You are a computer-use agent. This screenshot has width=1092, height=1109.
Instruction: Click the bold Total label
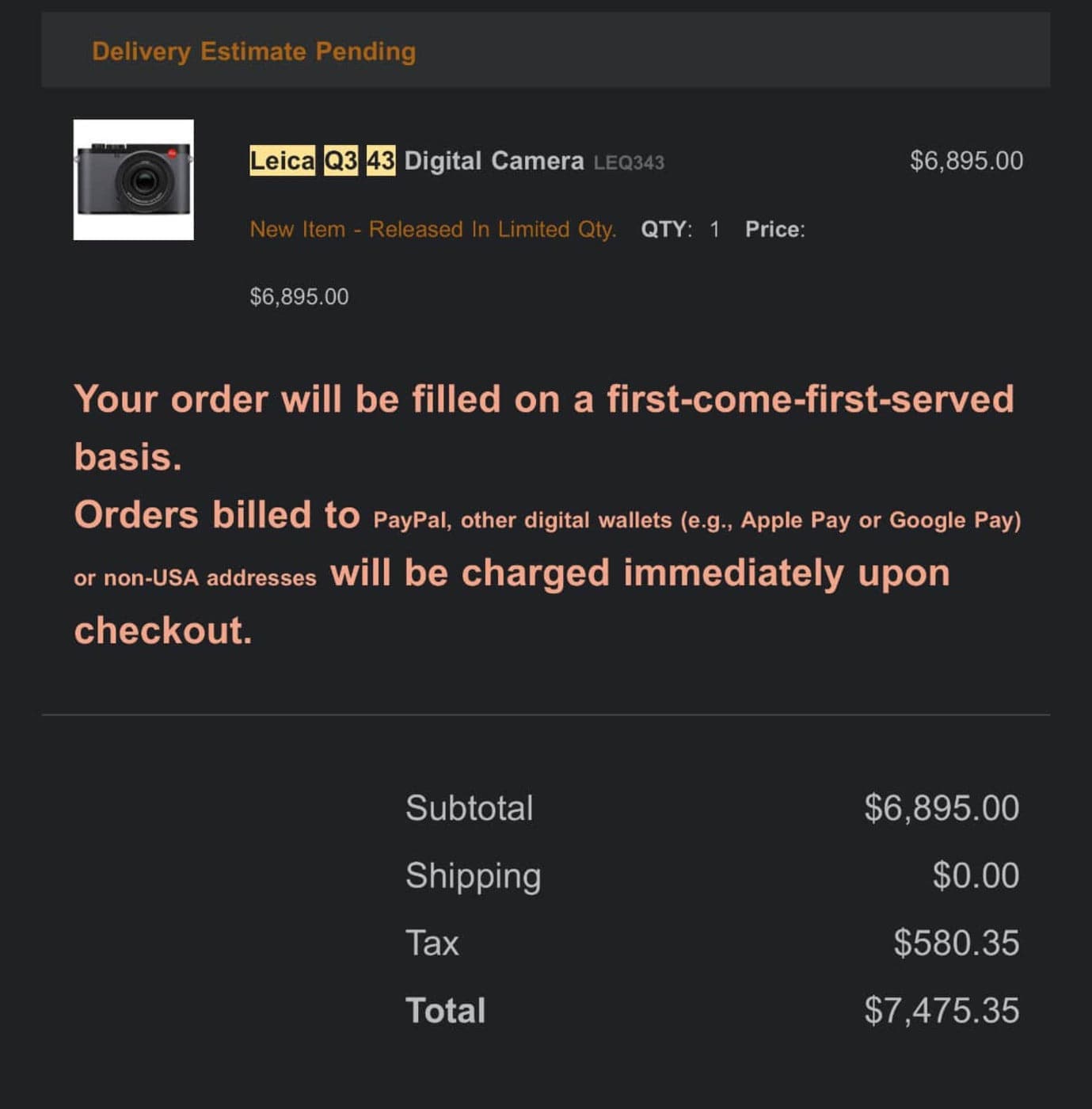(445, 1012)
